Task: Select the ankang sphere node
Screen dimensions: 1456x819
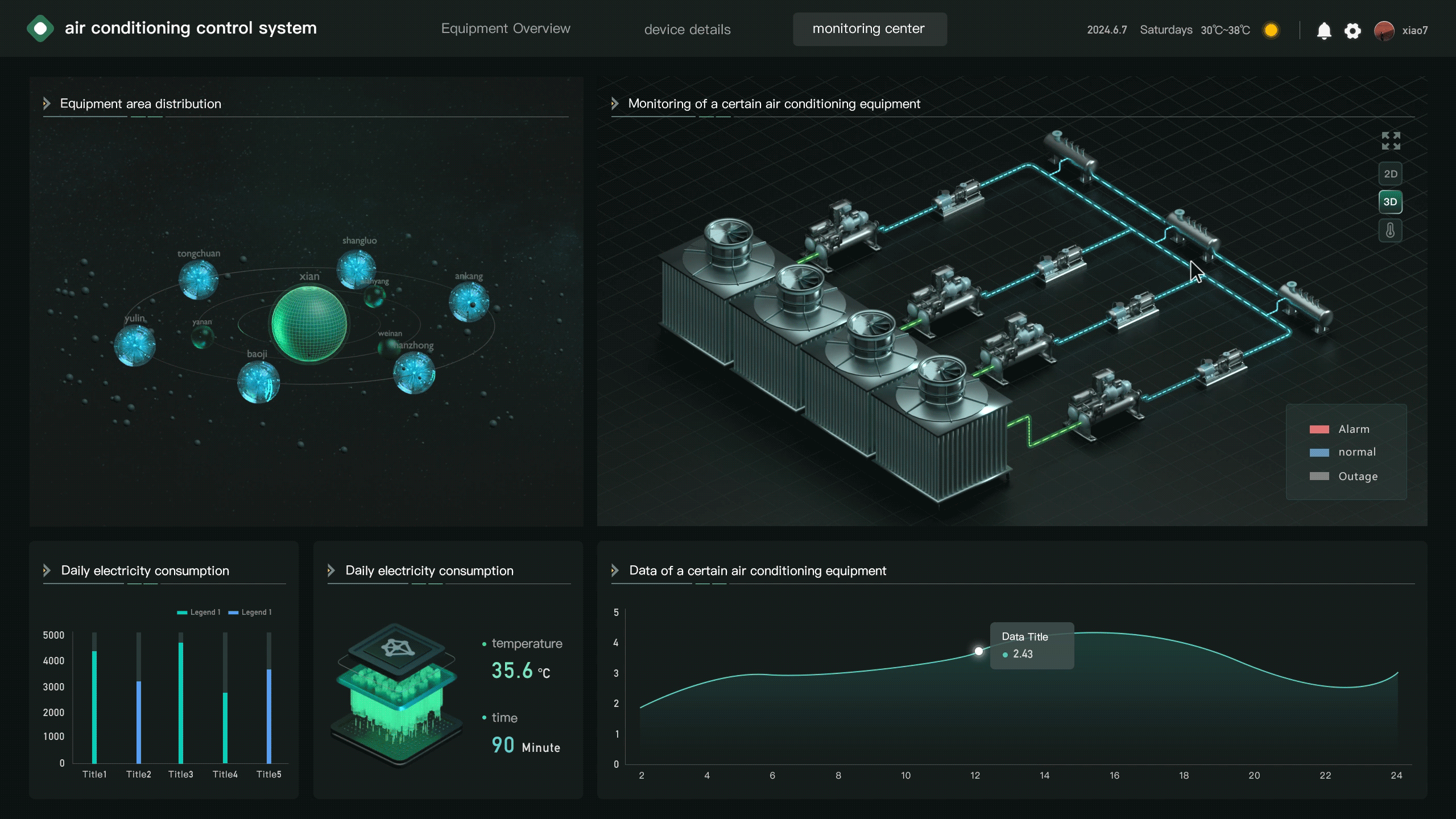Action: [469, 302]
